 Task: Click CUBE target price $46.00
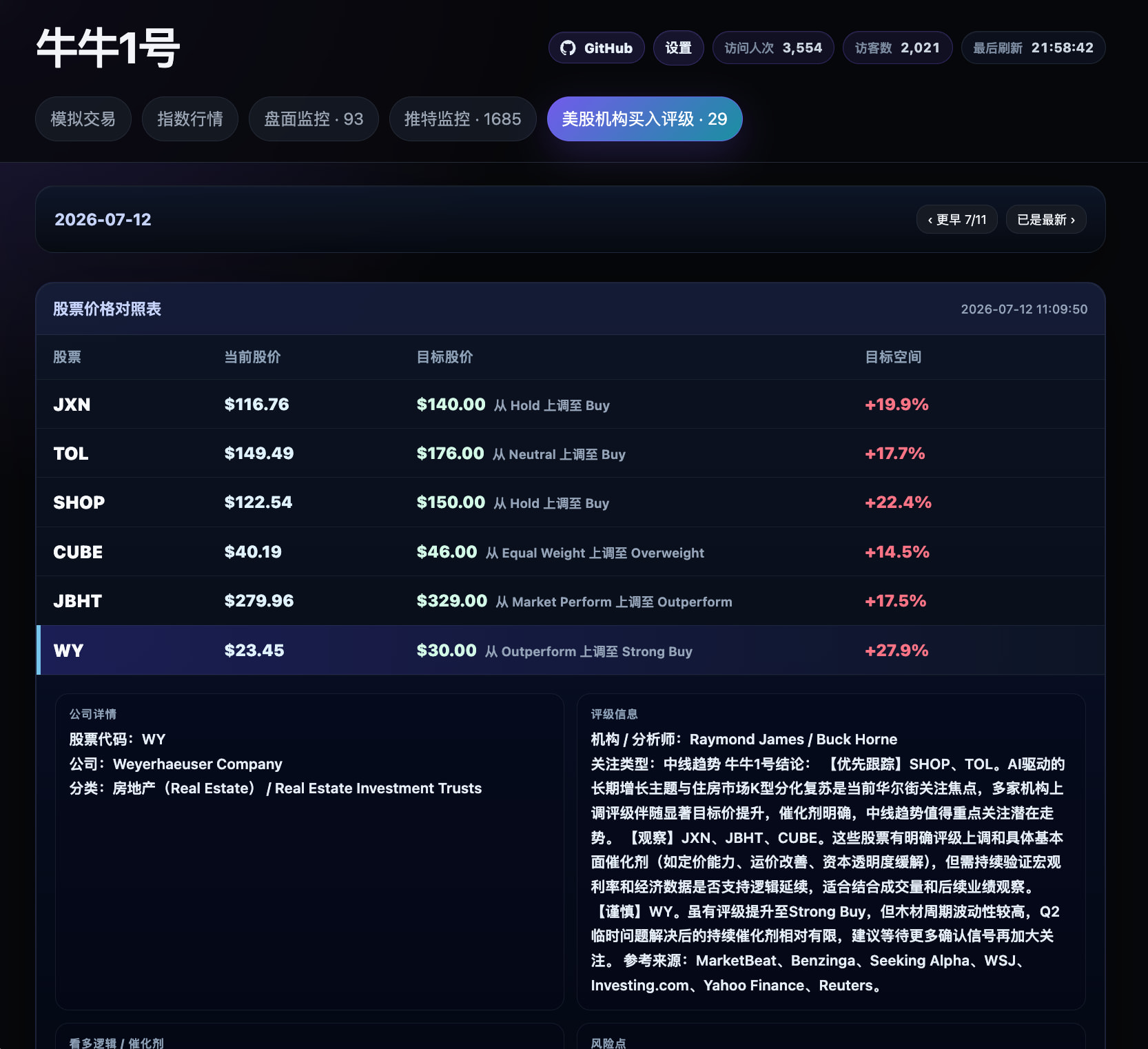447,552
